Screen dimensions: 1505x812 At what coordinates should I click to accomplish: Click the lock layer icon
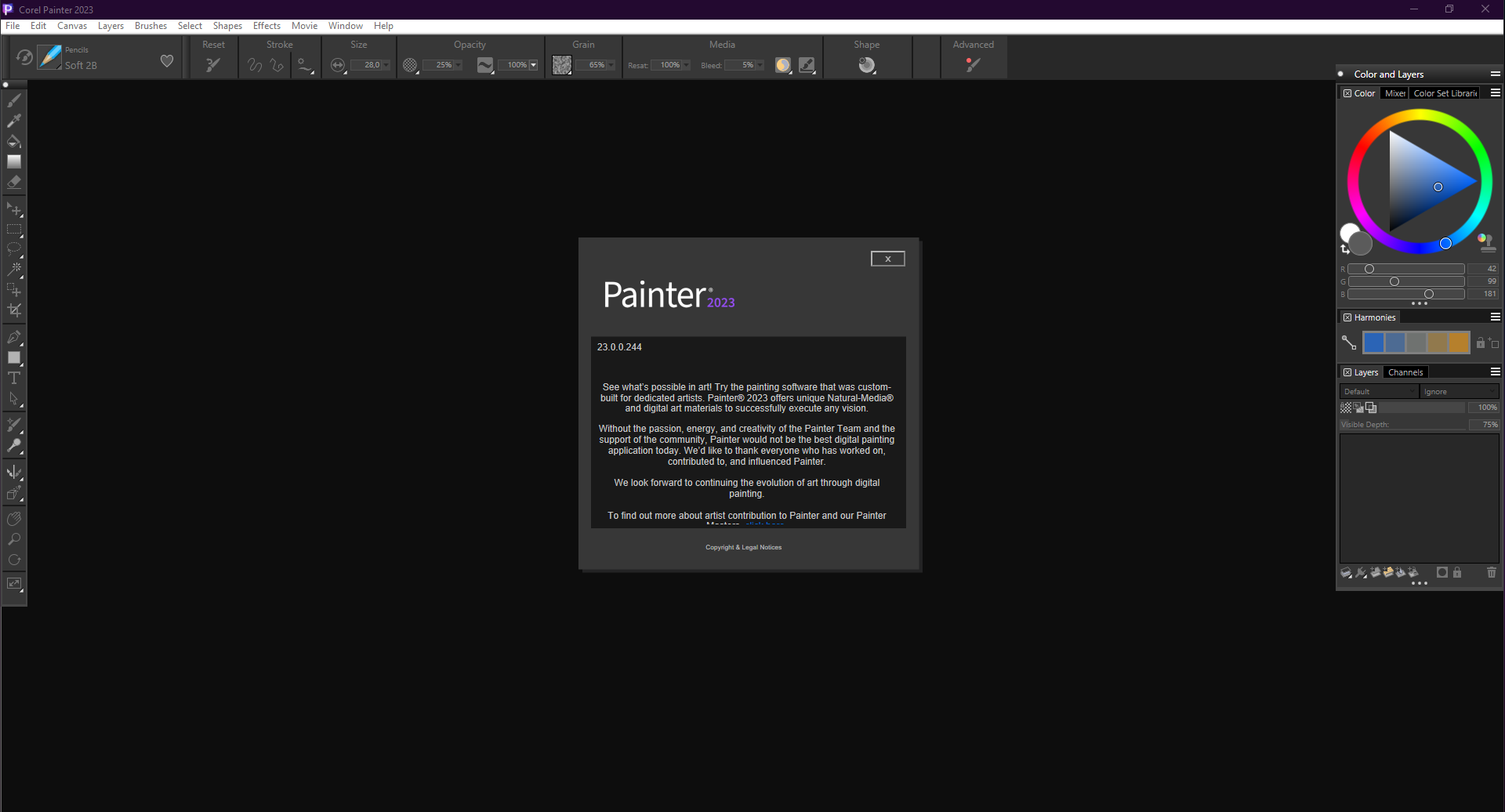(1457, 573)
